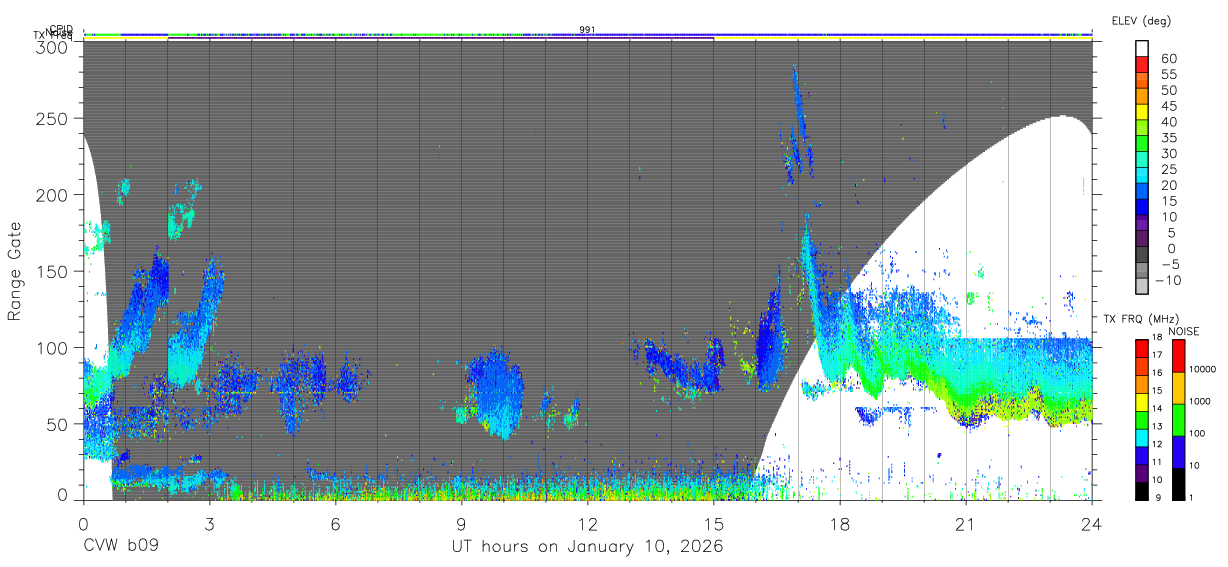This screenshot has width=1228, height=567.
Task: Click the green 13–14 MHz segment of TX FRQ bar
Action: tap(1143, 420)
